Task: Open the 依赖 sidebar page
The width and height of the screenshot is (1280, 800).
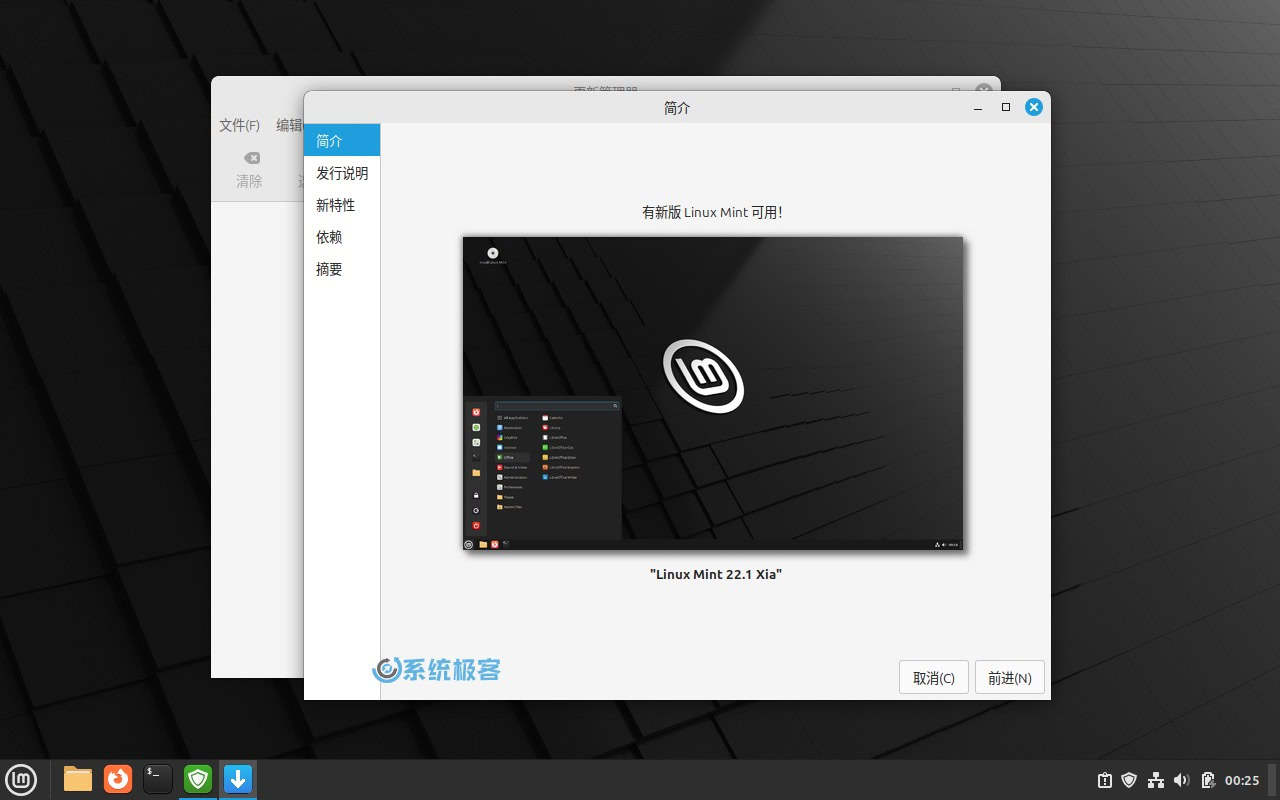Action: (342, 237)
